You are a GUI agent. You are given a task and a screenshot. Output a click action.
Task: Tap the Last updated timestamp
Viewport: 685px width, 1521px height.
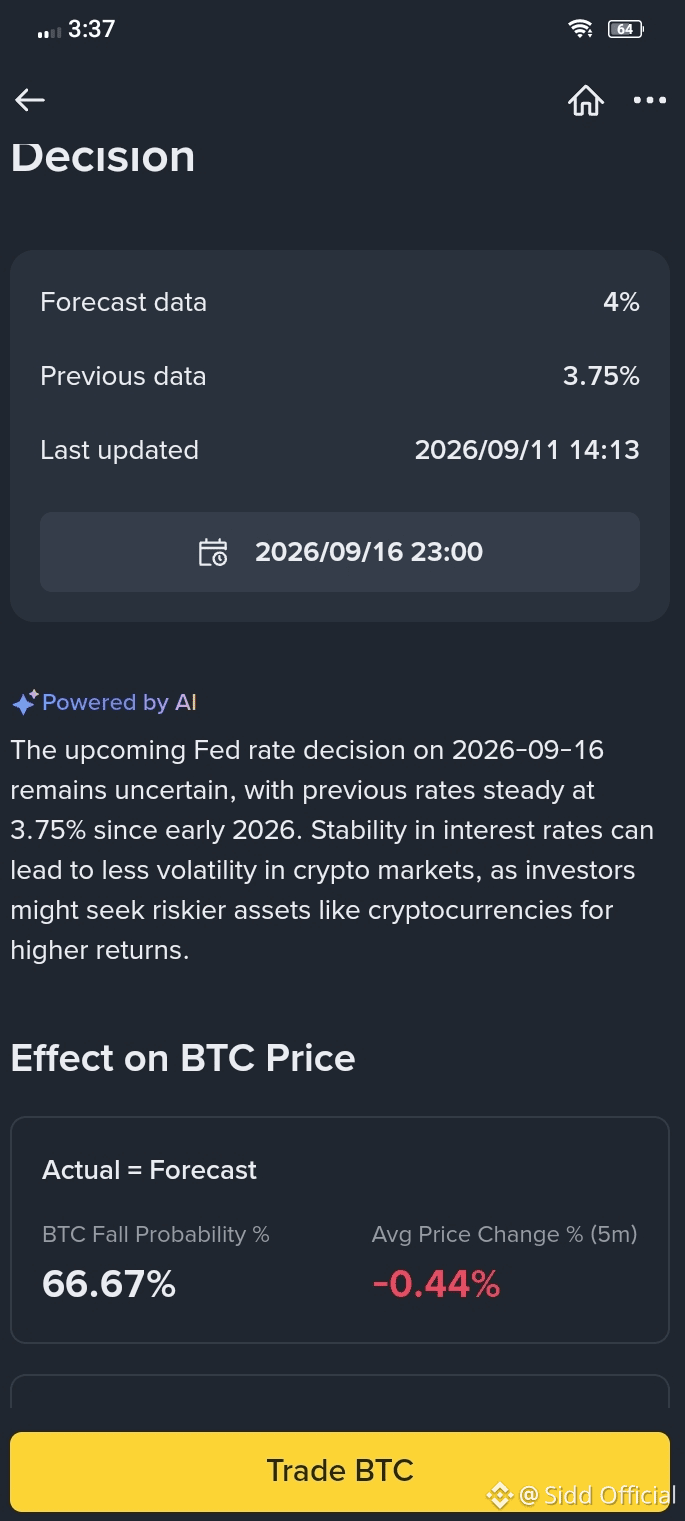pos(527,450)
